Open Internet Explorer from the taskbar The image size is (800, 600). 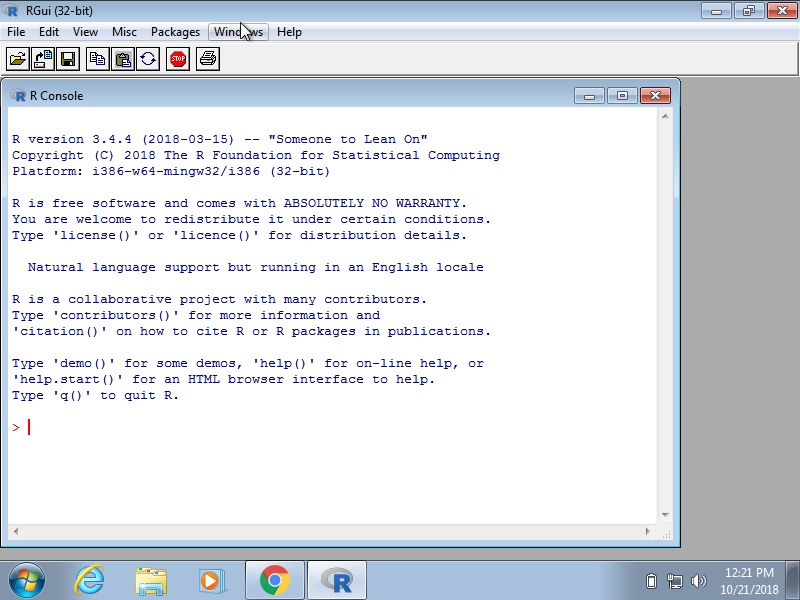[90, 580]
